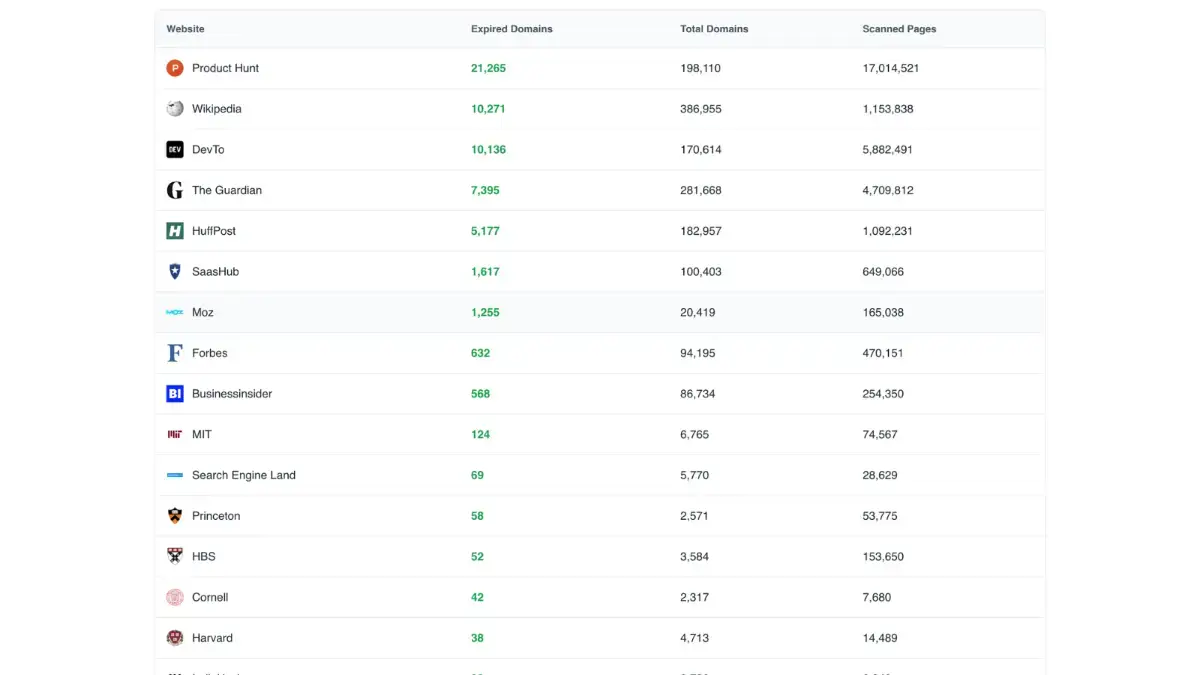Open the Harvard website name
Viewport: 1200px width, 675px height.
coord(212,638)
